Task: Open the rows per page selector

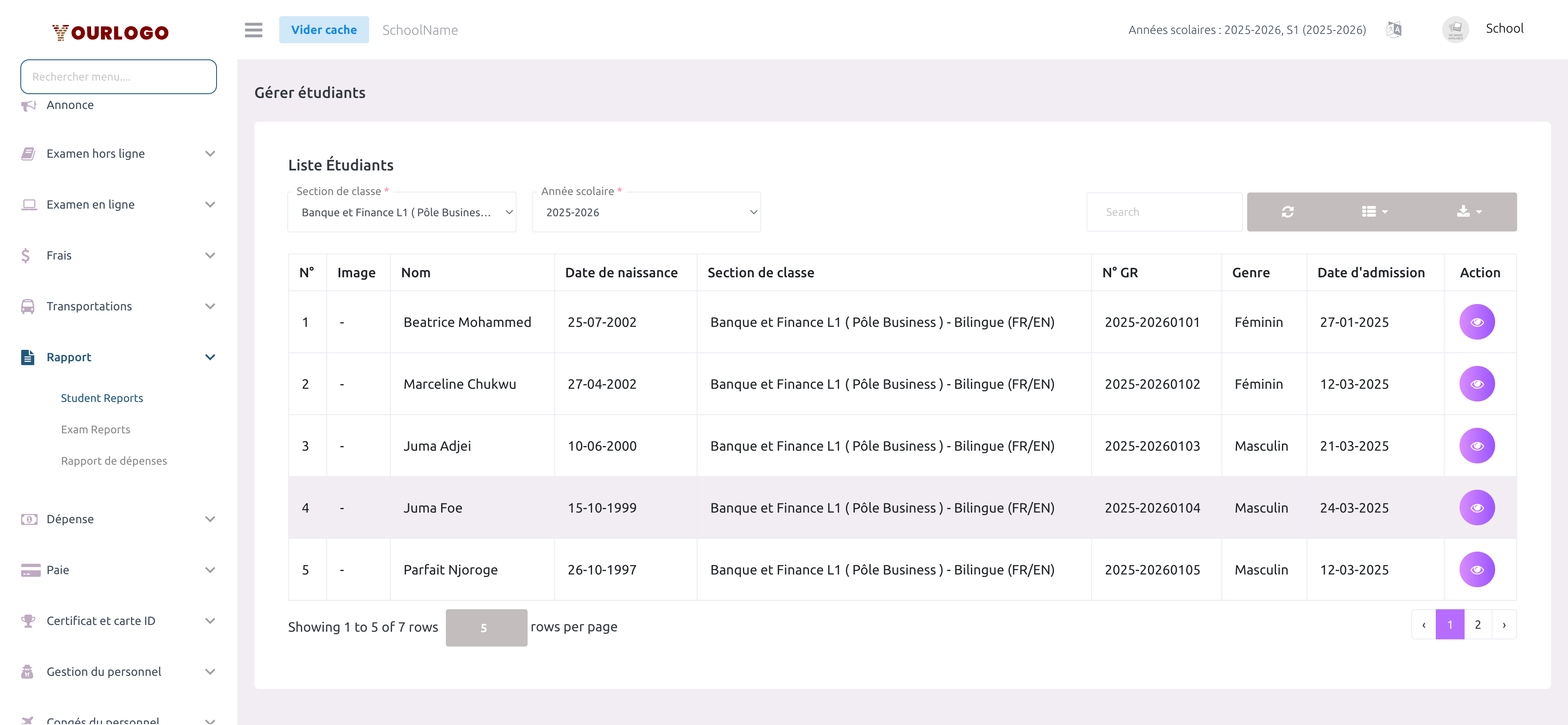Action: [x=486, y=627]
